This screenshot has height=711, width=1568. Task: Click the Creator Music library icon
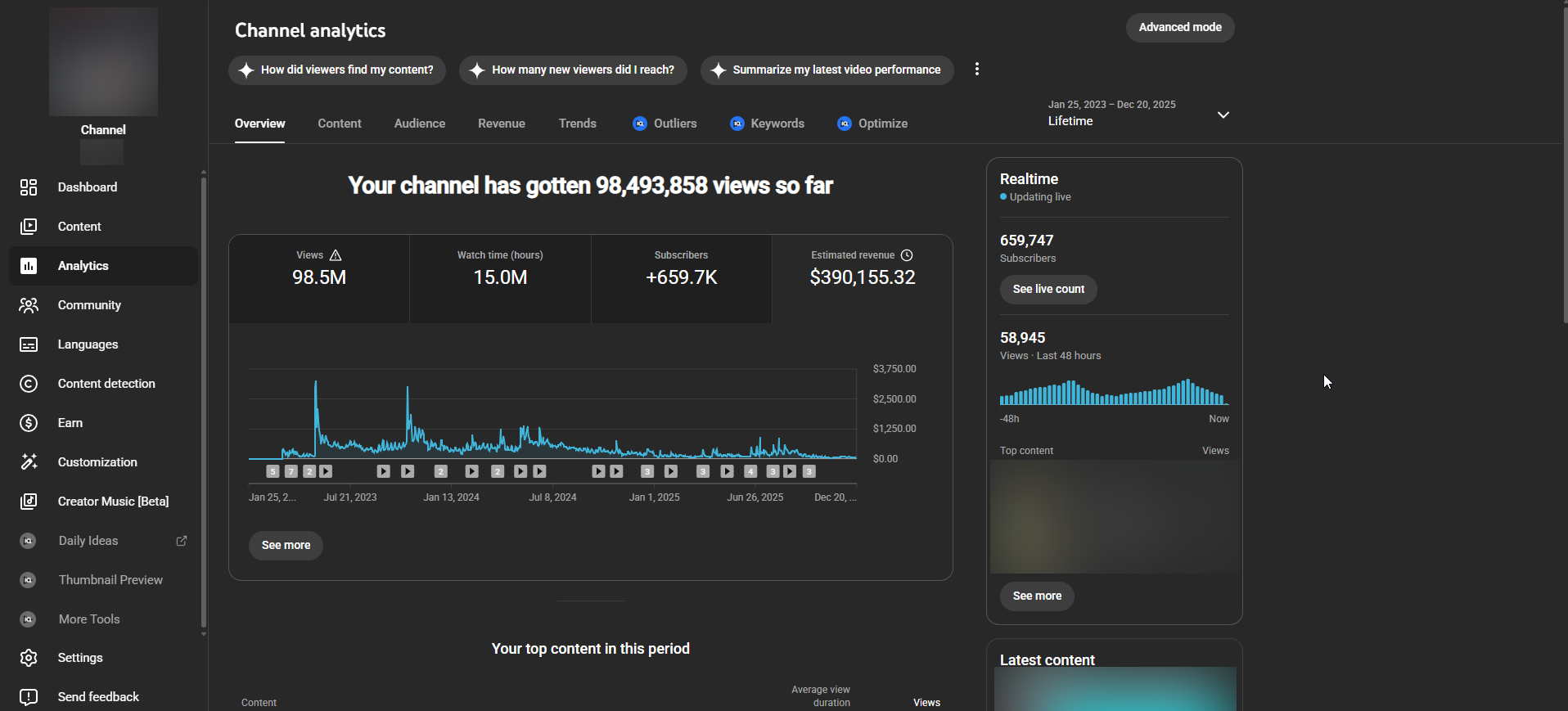point(29,502)
